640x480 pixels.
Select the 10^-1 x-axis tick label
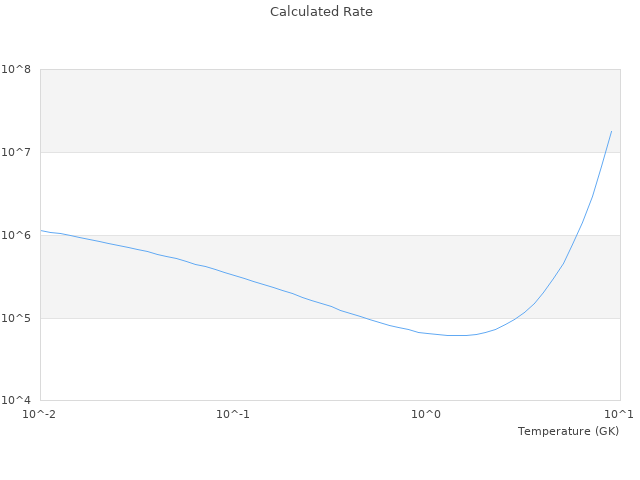pos(232,414)
